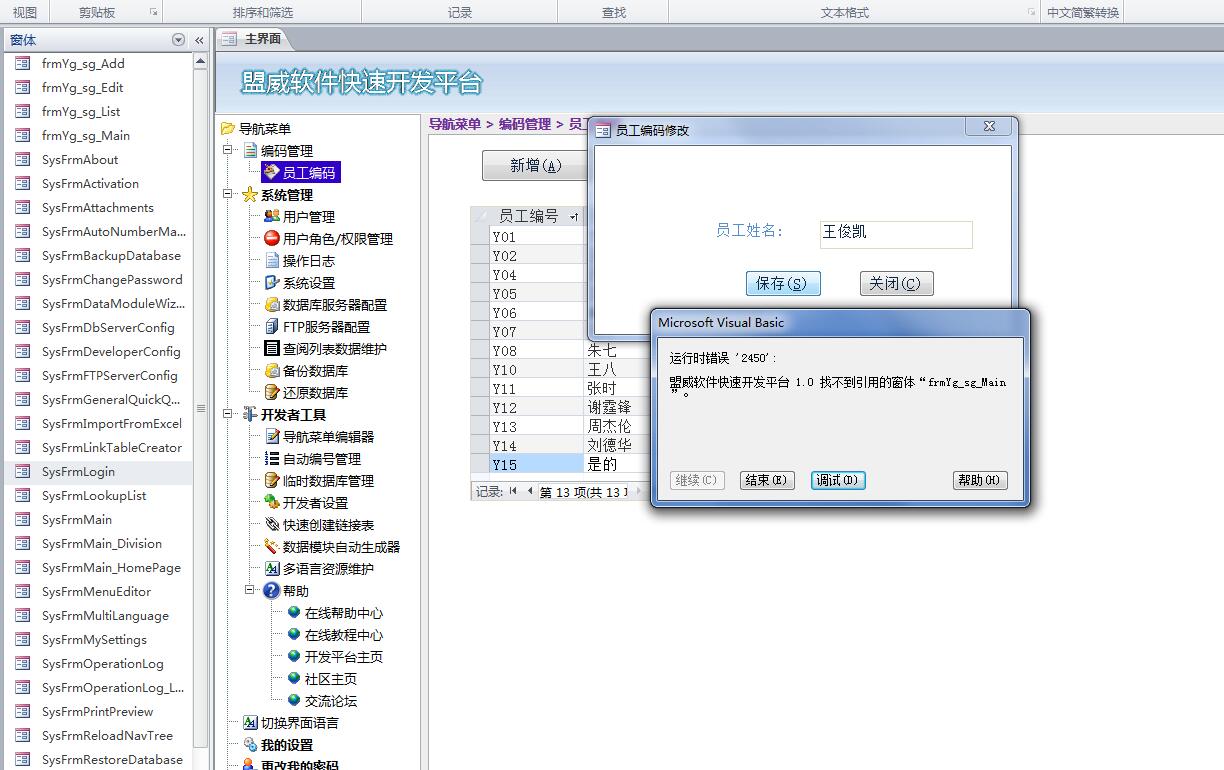This screenshot has height=770, width=1224.
Task: Open SysFrmAbout form icon
Action: pos(22,159)
